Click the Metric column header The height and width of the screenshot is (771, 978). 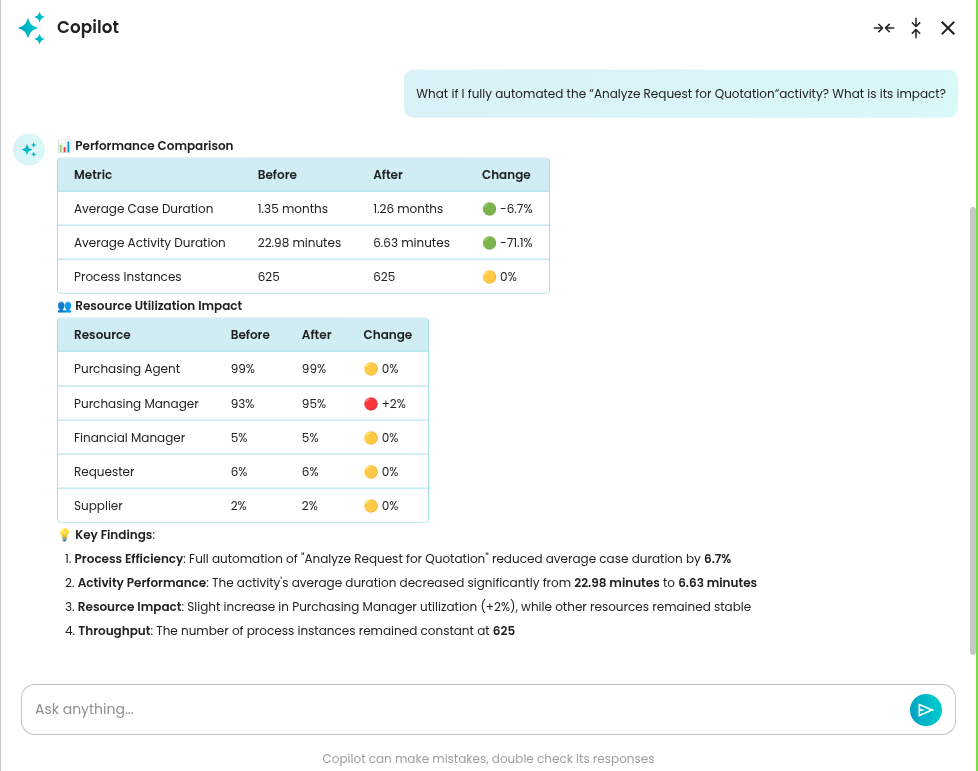click(x=93, y=175)
